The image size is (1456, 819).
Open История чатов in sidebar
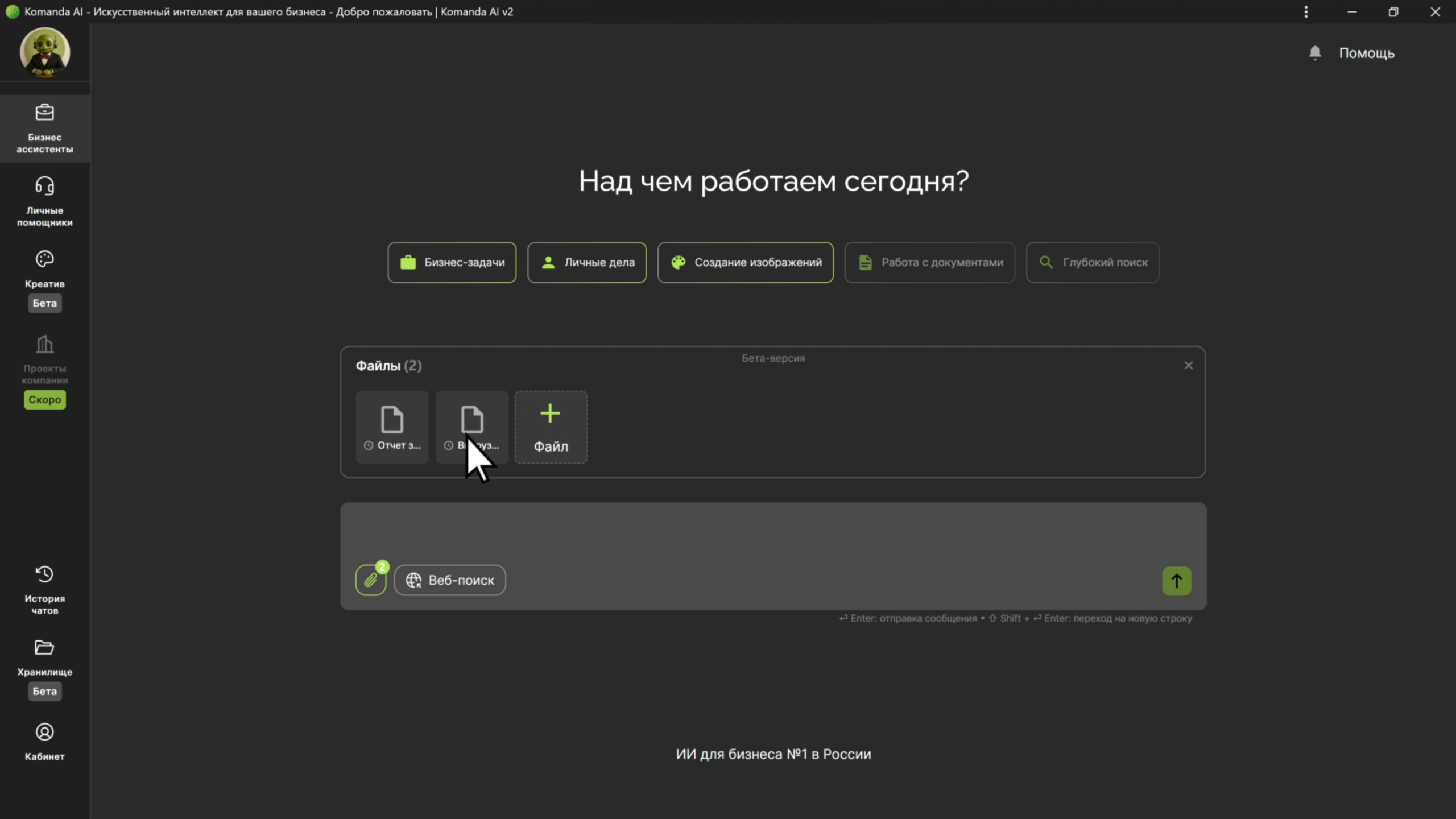[x=44, y=589]
